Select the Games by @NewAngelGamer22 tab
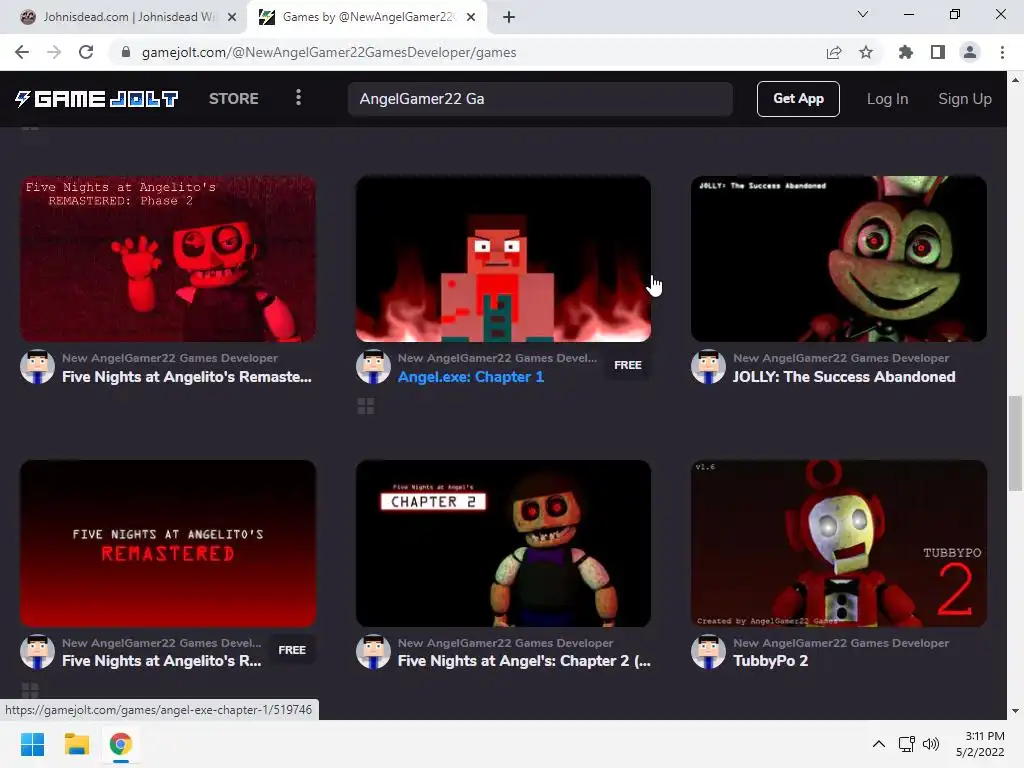The image size is (1024, 768). coord(366,17)
